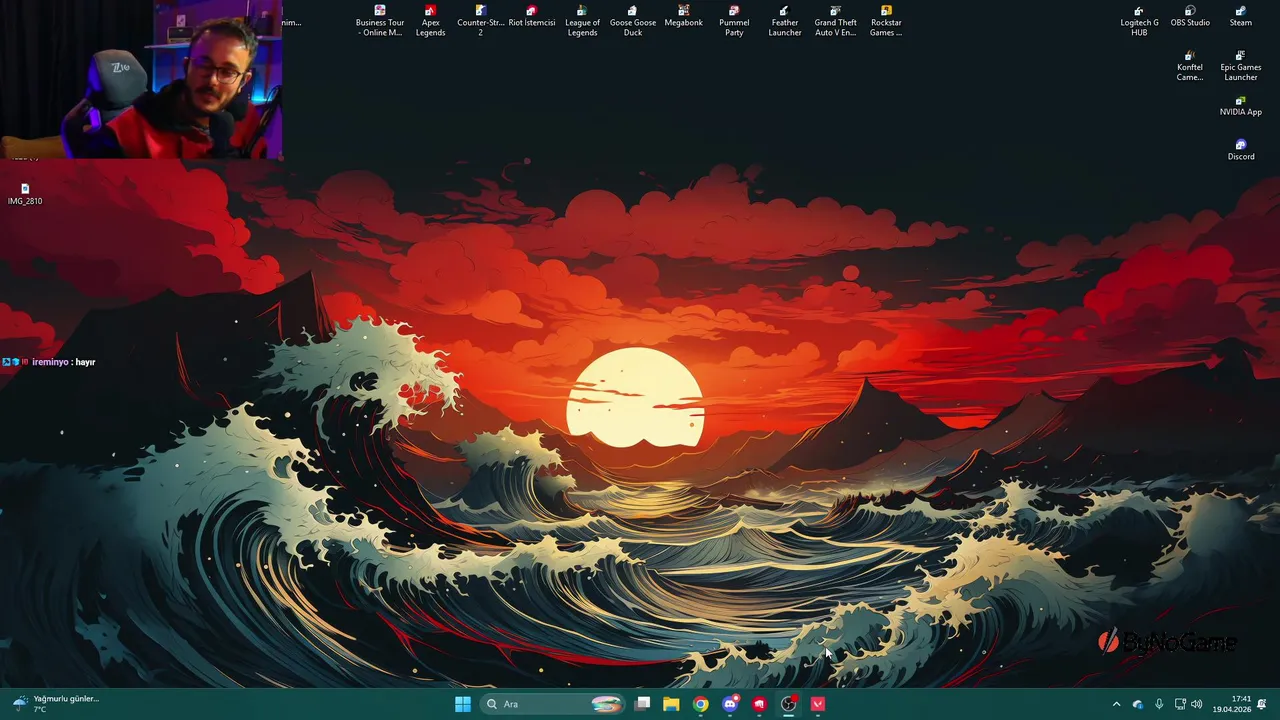Image resolution: width=1280 pixels, height=720 pixels.
Task: Select Discord desktop shortcut icon
Action: (x=1241, y=151)
